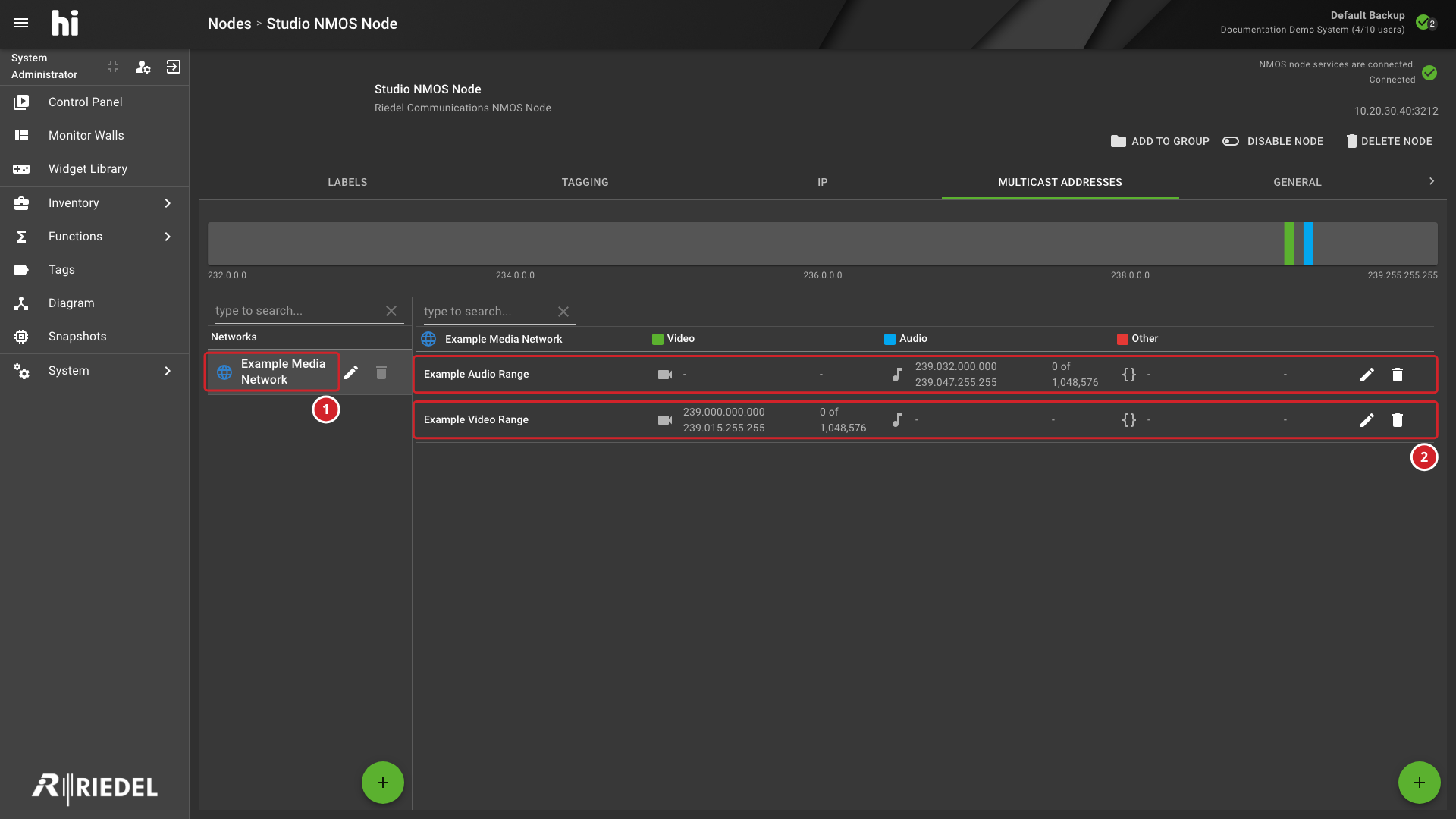The width and height of the screenshot is (1456, 819).
Task: Expand the Inventory submenu chevron
Action: 168,203
